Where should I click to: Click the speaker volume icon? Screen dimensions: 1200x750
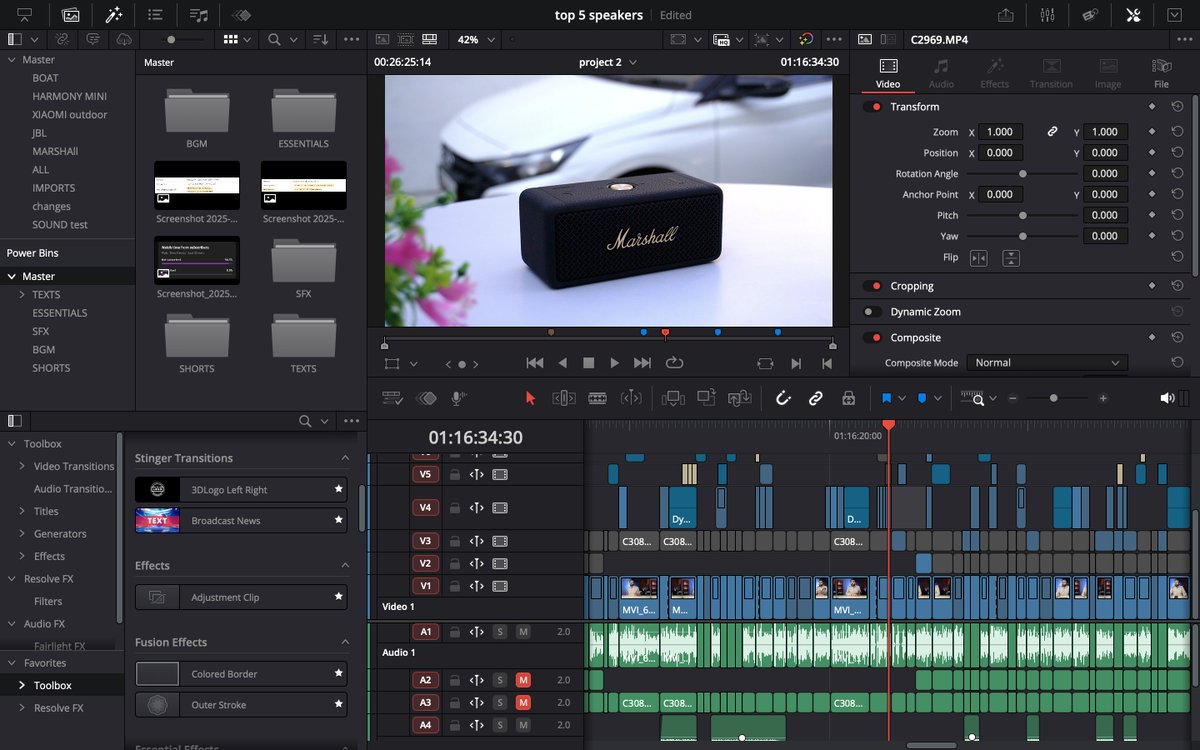pyautogui.click(x=1166, y=398)
